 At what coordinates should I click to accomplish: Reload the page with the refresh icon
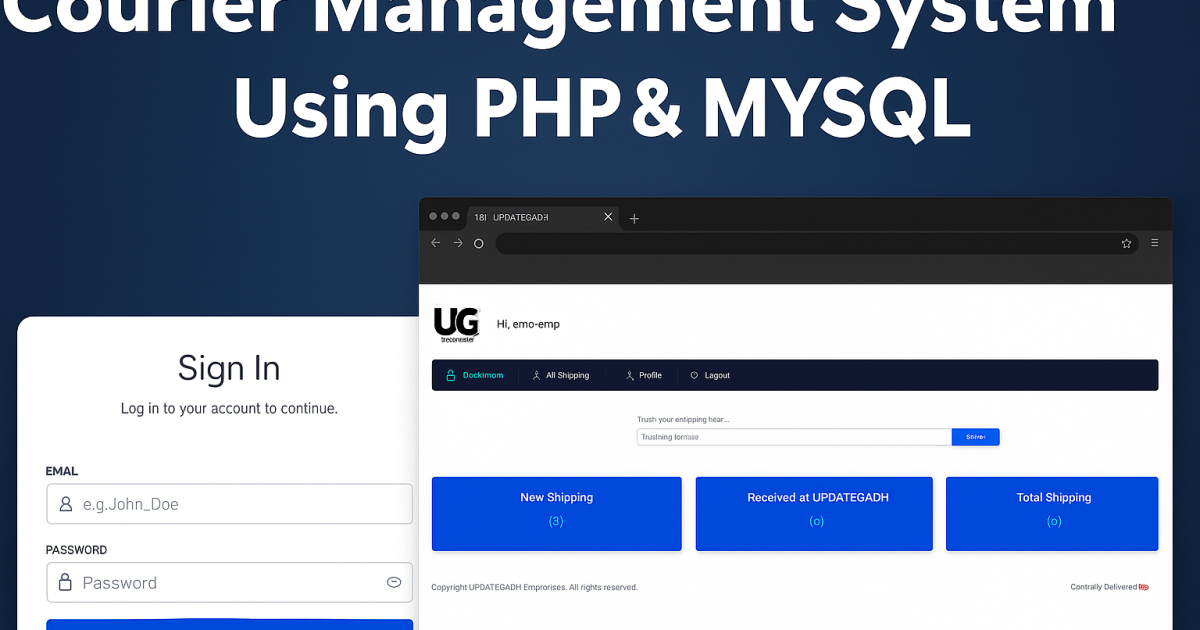pyautogui.click(x=478, y=242)
